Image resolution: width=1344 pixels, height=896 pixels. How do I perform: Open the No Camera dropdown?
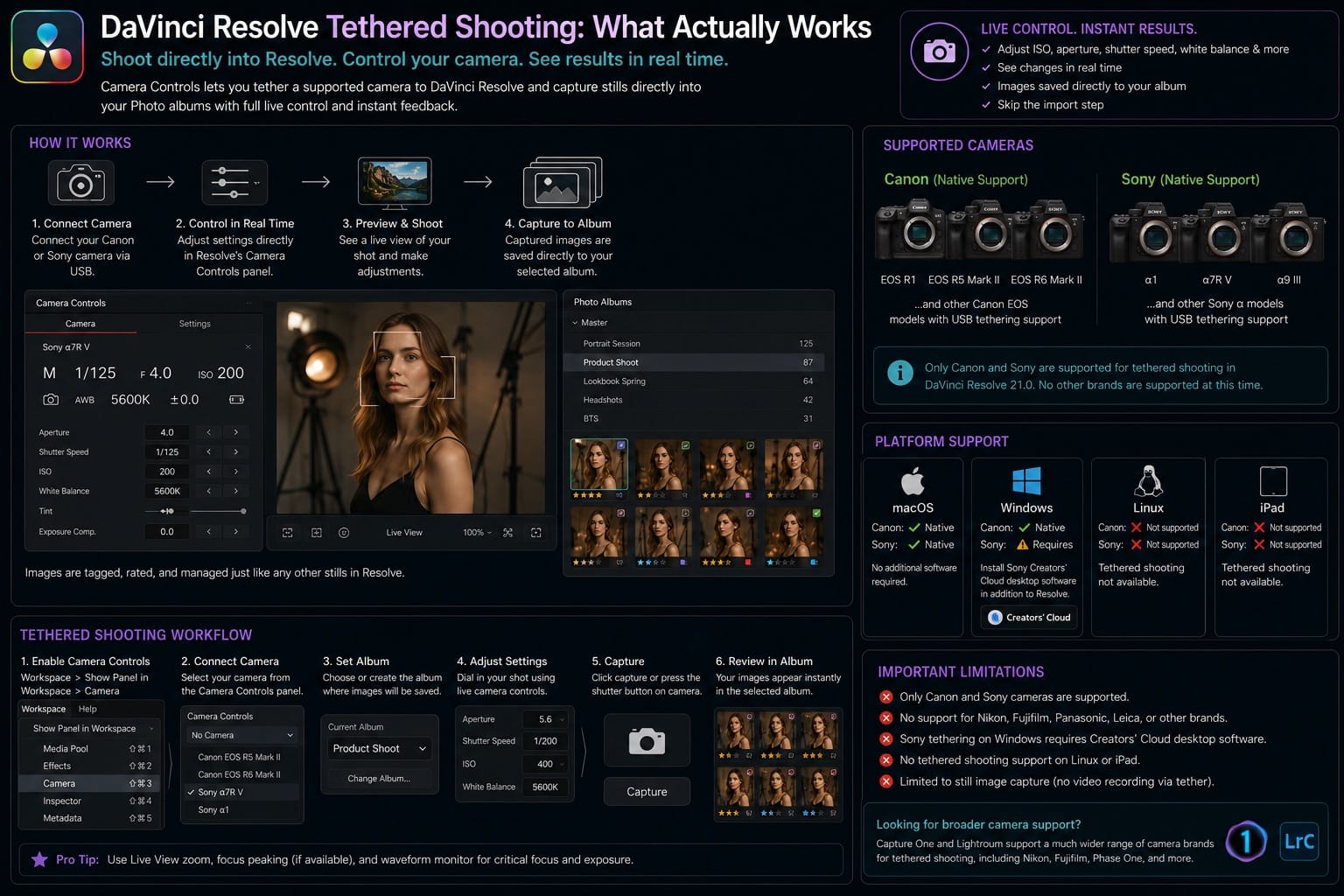(241, 735)
